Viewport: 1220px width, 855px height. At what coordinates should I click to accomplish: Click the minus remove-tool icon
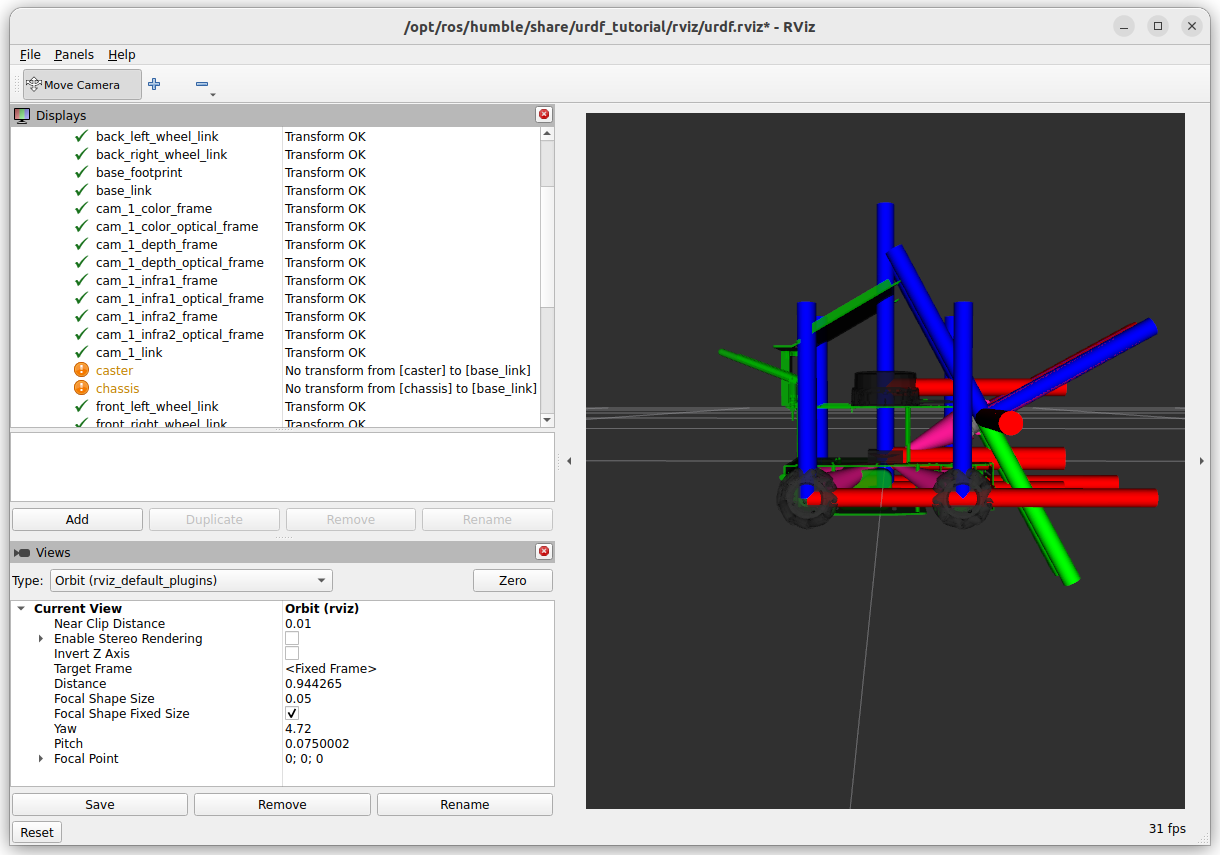(201, 85)
